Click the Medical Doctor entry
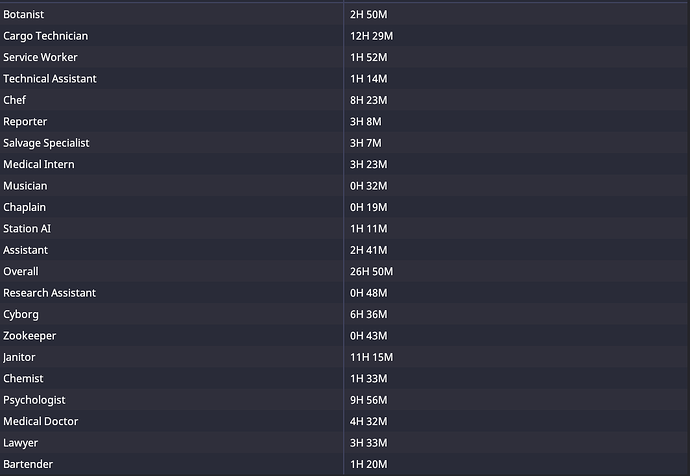Viewport: 690px width, 476px height. (40, 421)
